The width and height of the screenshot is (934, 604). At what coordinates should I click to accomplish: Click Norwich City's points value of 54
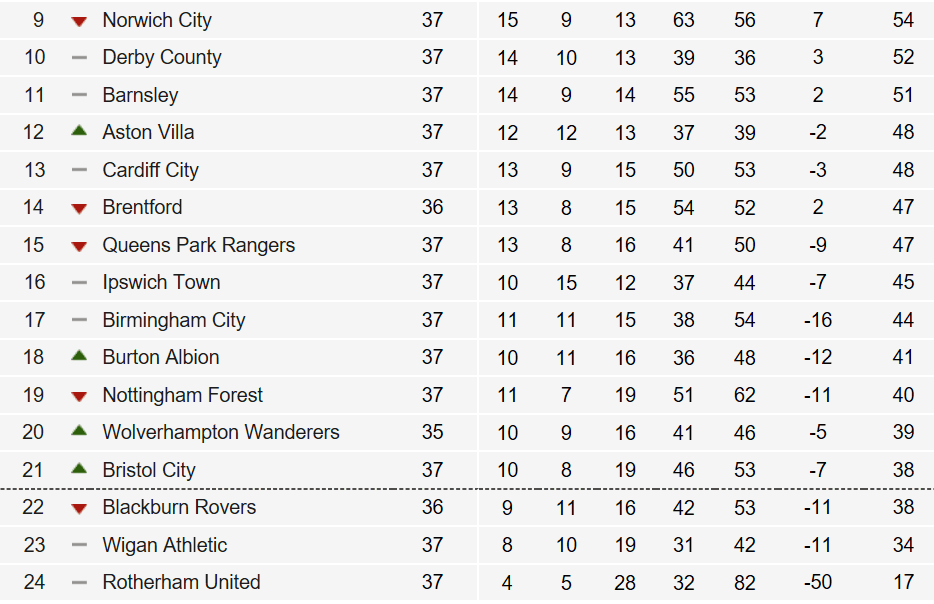click(903, 20)
